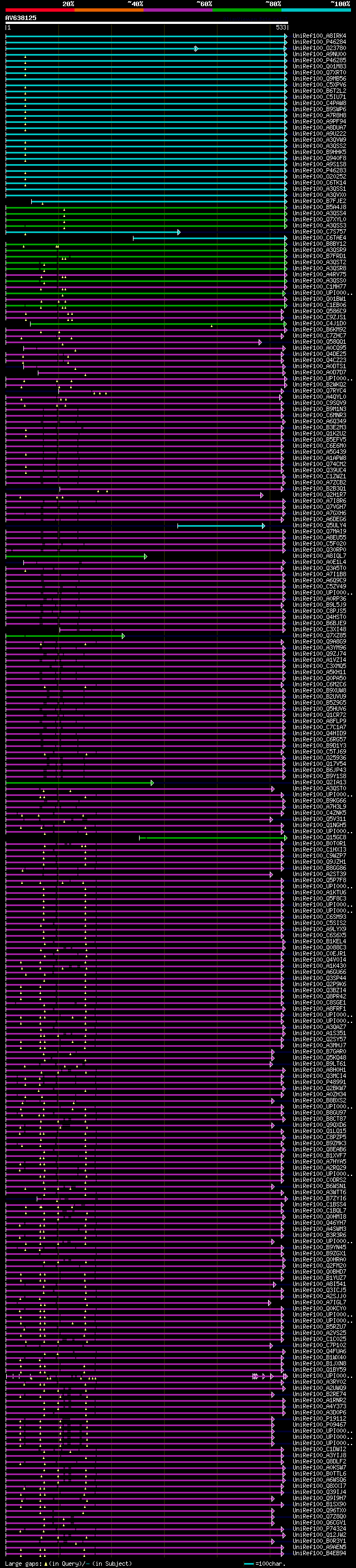Open hit UniRef100_P46285
The height and width of the screenshot is (1568, 356).
pos(319,60)
